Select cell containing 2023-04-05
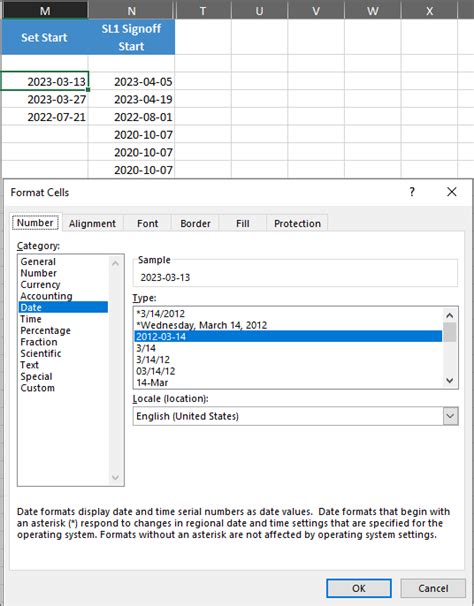The image size is (474, 606). pos(131,81)
